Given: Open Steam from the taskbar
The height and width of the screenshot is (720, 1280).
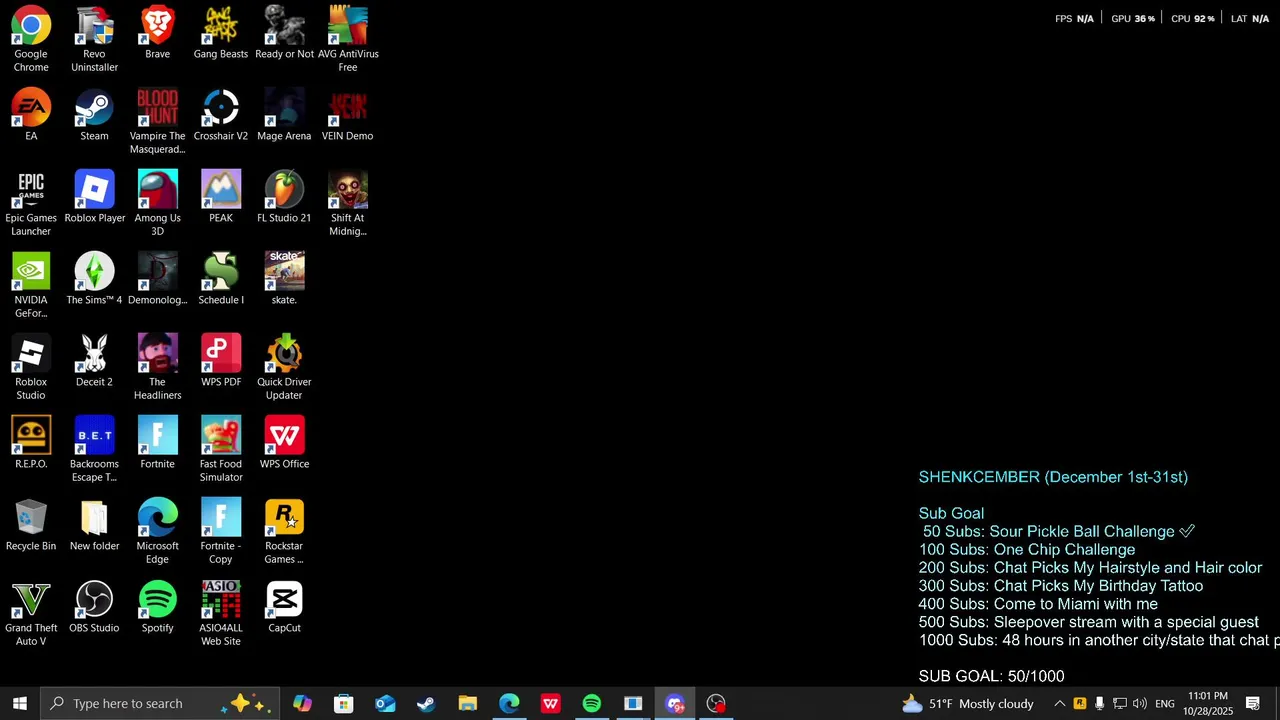Looking at the screenshot, I should pos(426,703).
